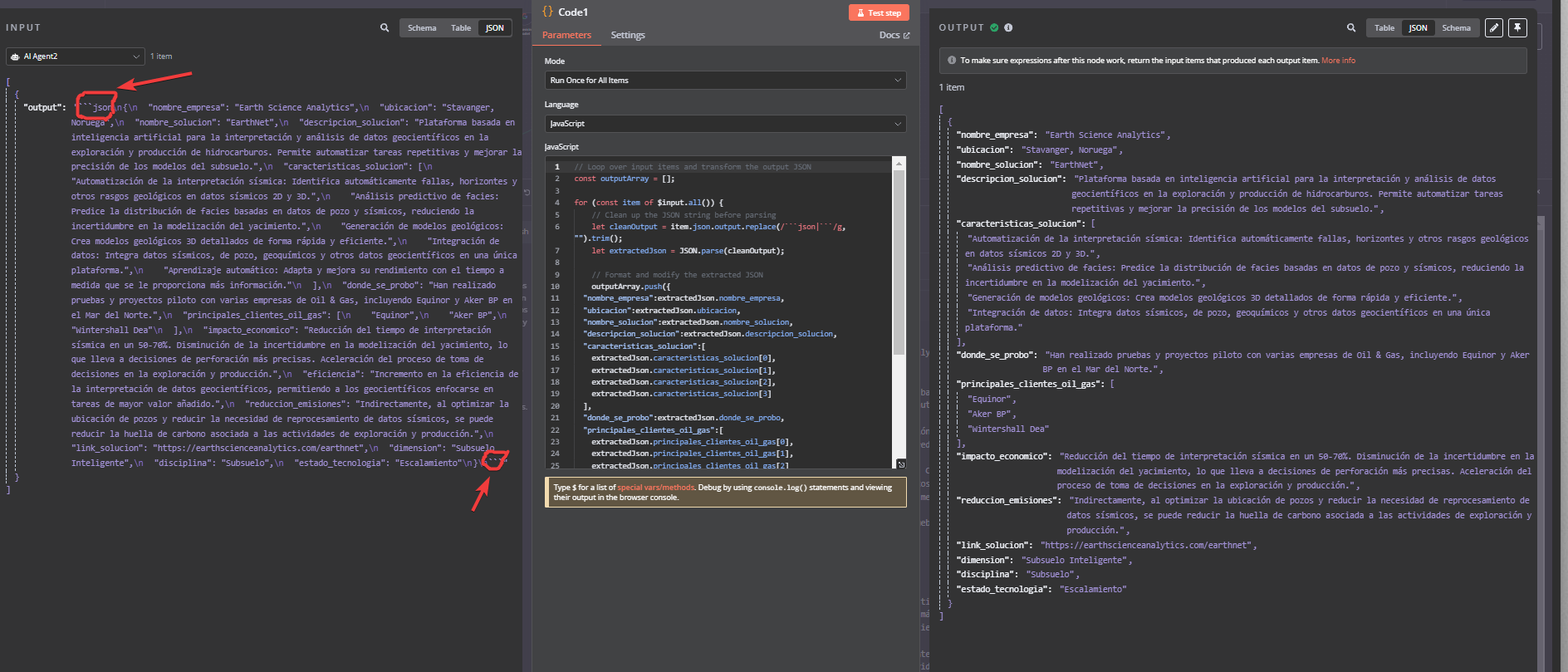Click the "reduccion_emisiones" key in the Output

pos(1007,500)
